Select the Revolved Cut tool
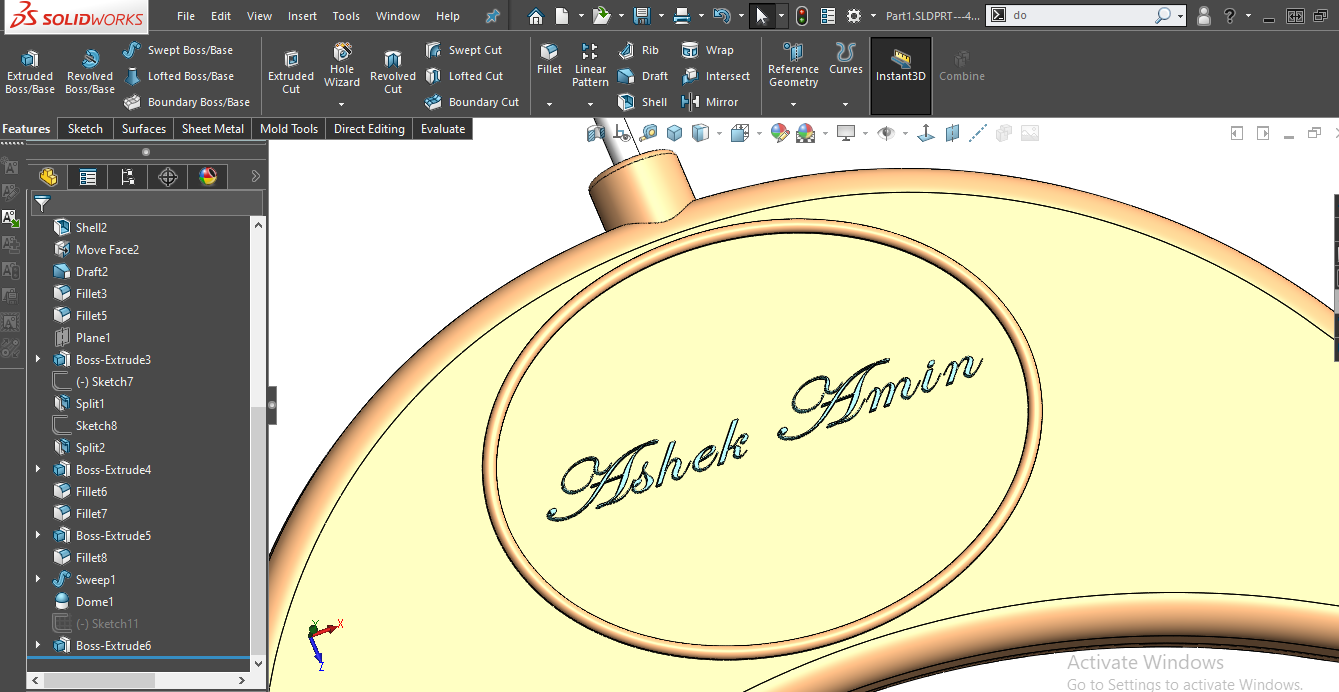 pos(393,71)
